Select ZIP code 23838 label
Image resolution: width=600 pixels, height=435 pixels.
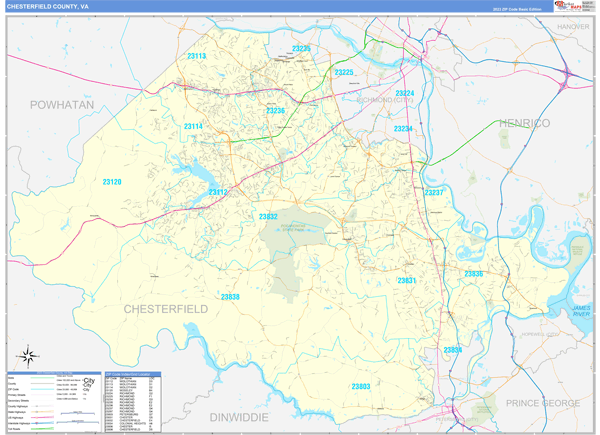point(230,297)
